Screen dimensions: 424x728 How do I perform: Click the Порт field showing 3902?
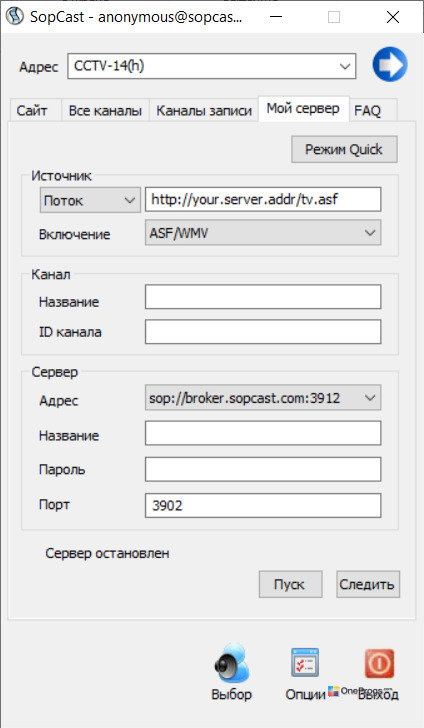click(x=263, y=505)
